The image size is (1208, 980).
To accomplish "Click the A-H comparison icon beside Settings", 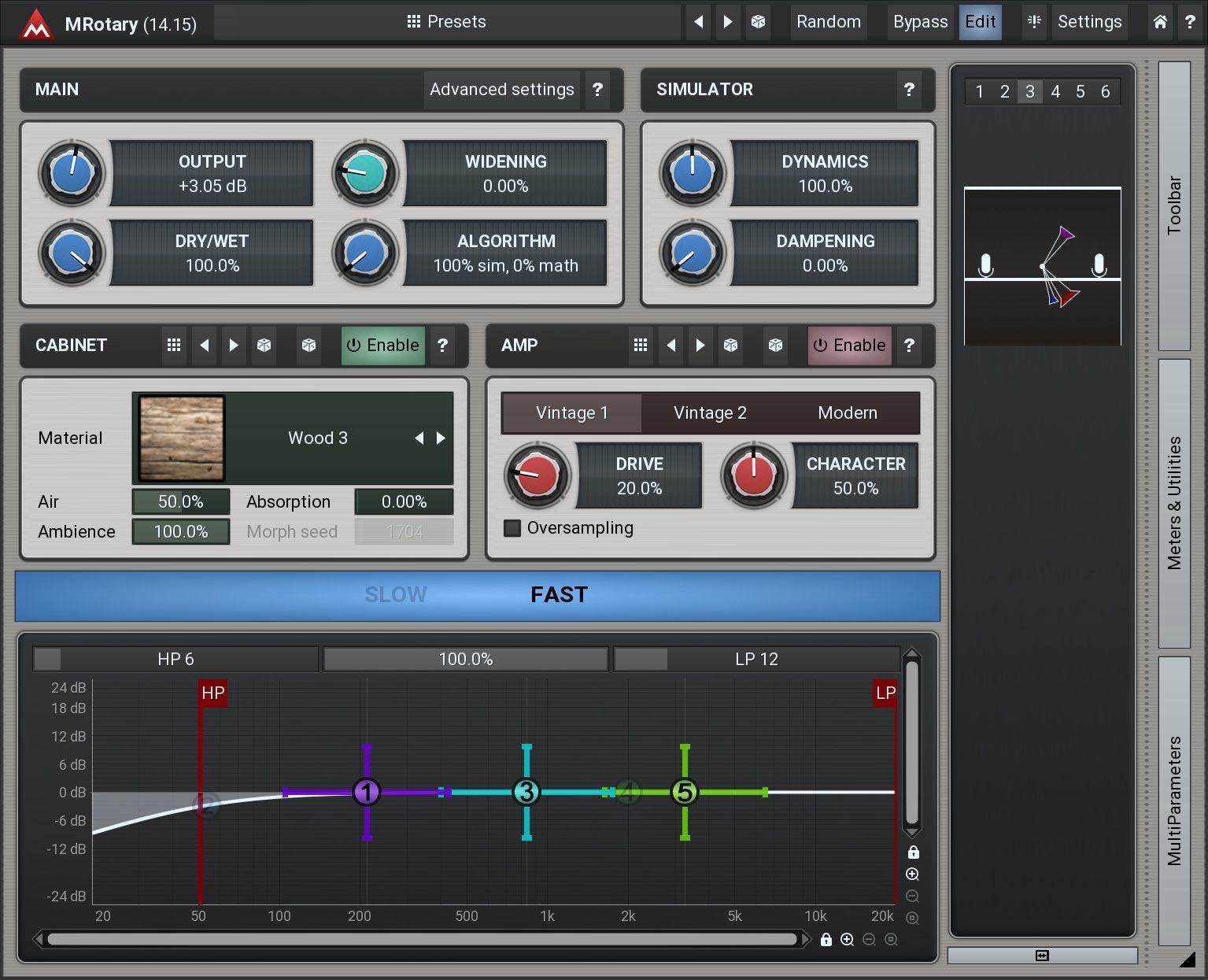I will click(x=1034, y=22).
